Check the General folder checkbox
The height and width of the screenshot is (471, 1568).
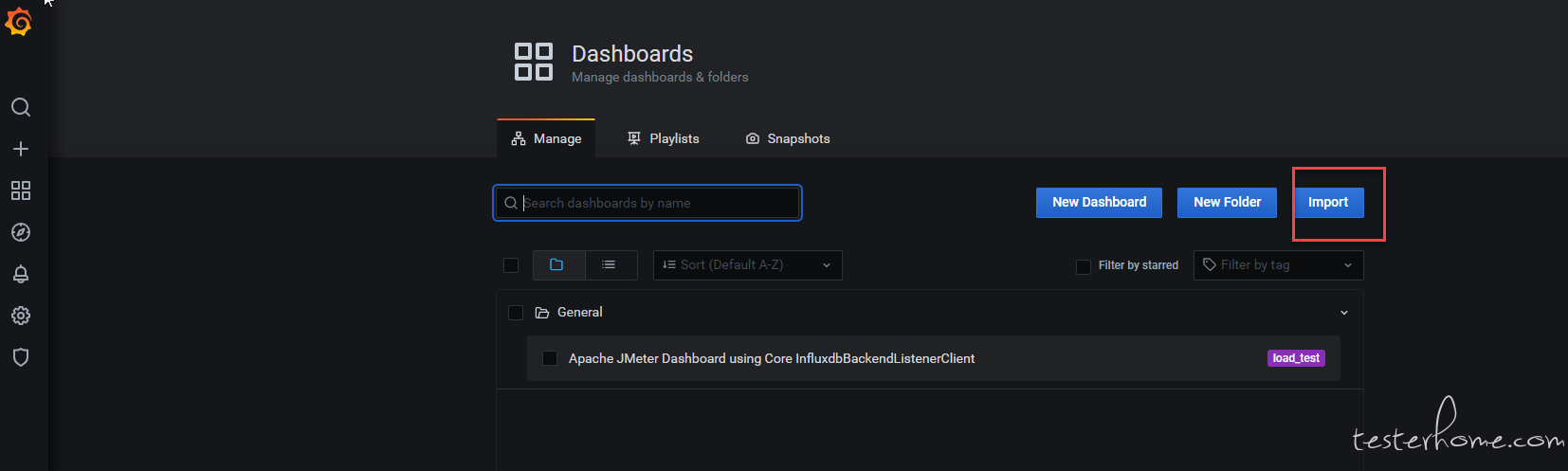pyautogui.click(x=516, y=313)
